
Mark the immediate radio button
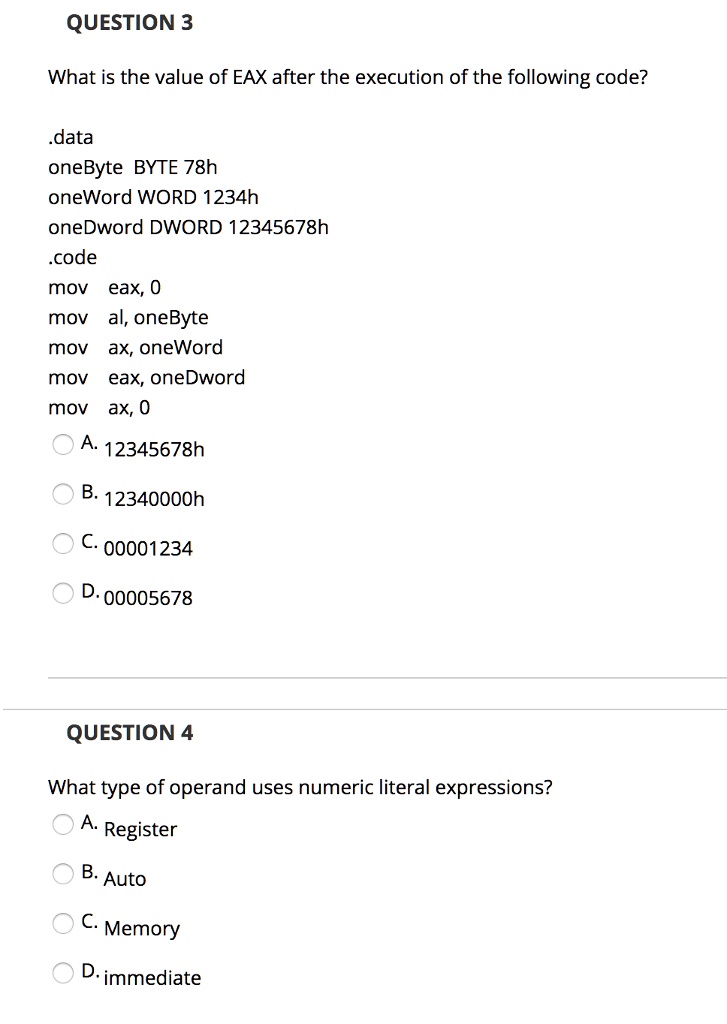click(x=63, y=973)
